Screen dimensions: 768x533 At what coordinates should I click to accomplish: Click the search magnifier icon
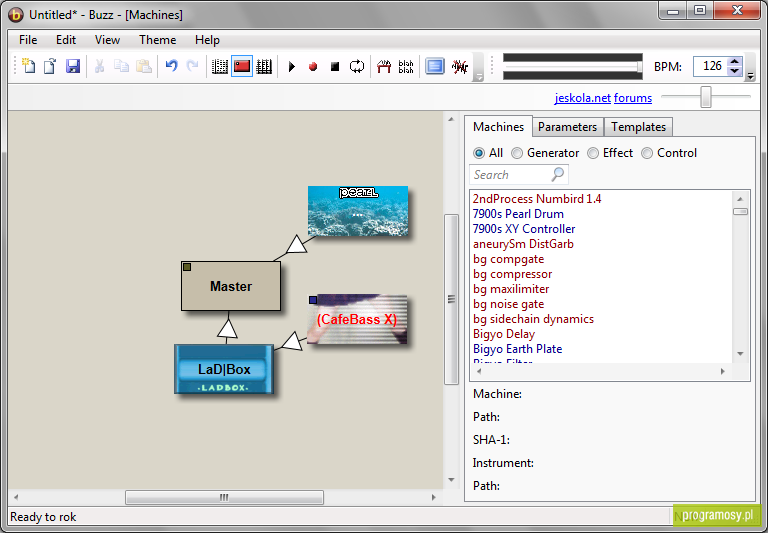(x=558, y=174)
